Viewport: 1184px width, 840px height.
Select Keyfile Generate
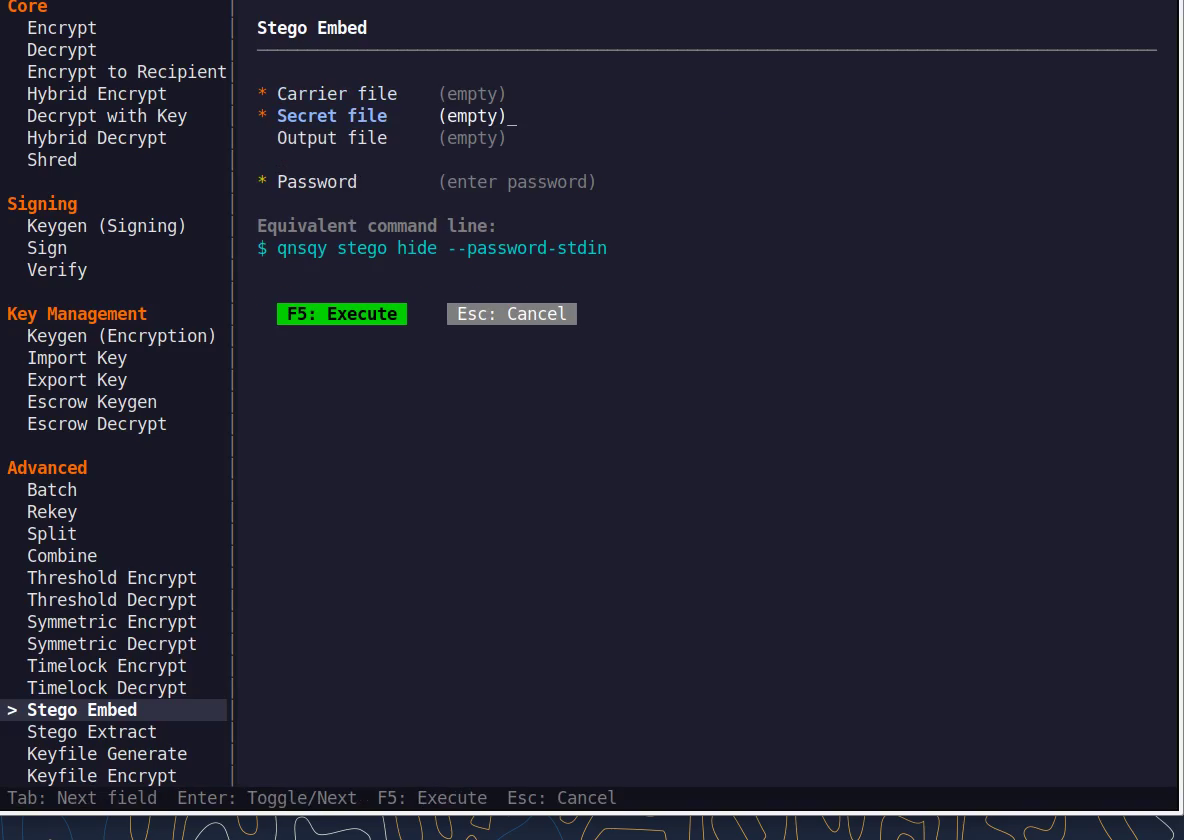[107, 753]
